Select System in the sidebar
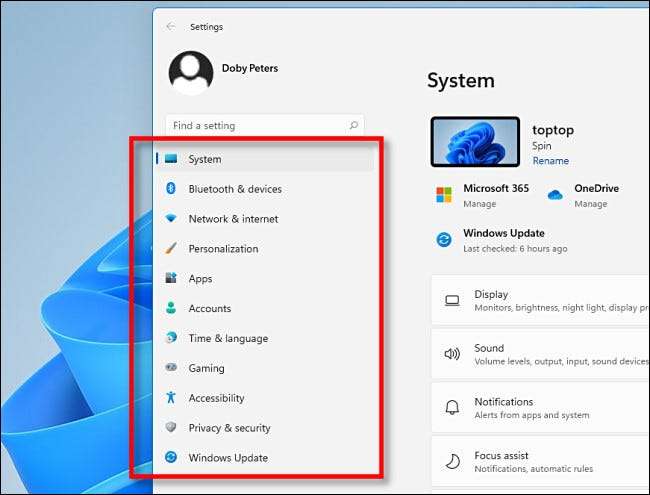650x495 pixels. pos(205,159)
